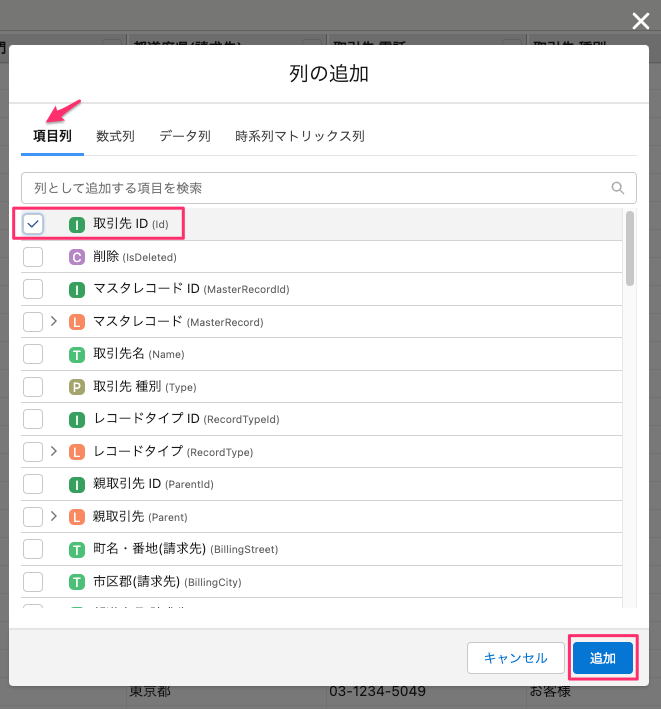Click the field list vertical scrollbar thumb

coord(630,249)
